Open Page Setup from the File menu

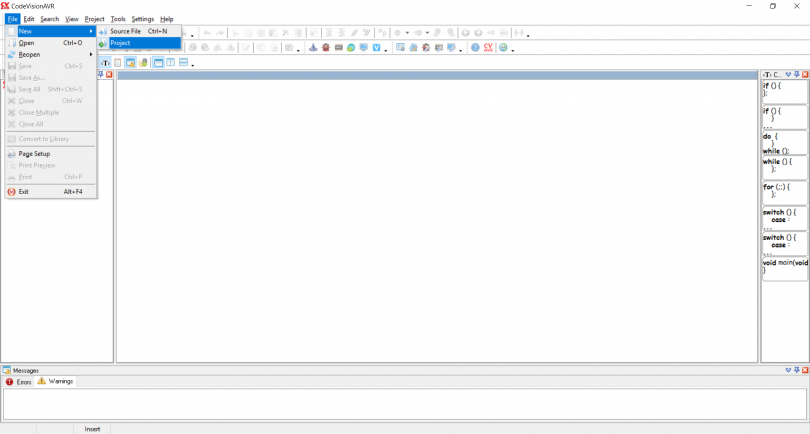point(34,154)
